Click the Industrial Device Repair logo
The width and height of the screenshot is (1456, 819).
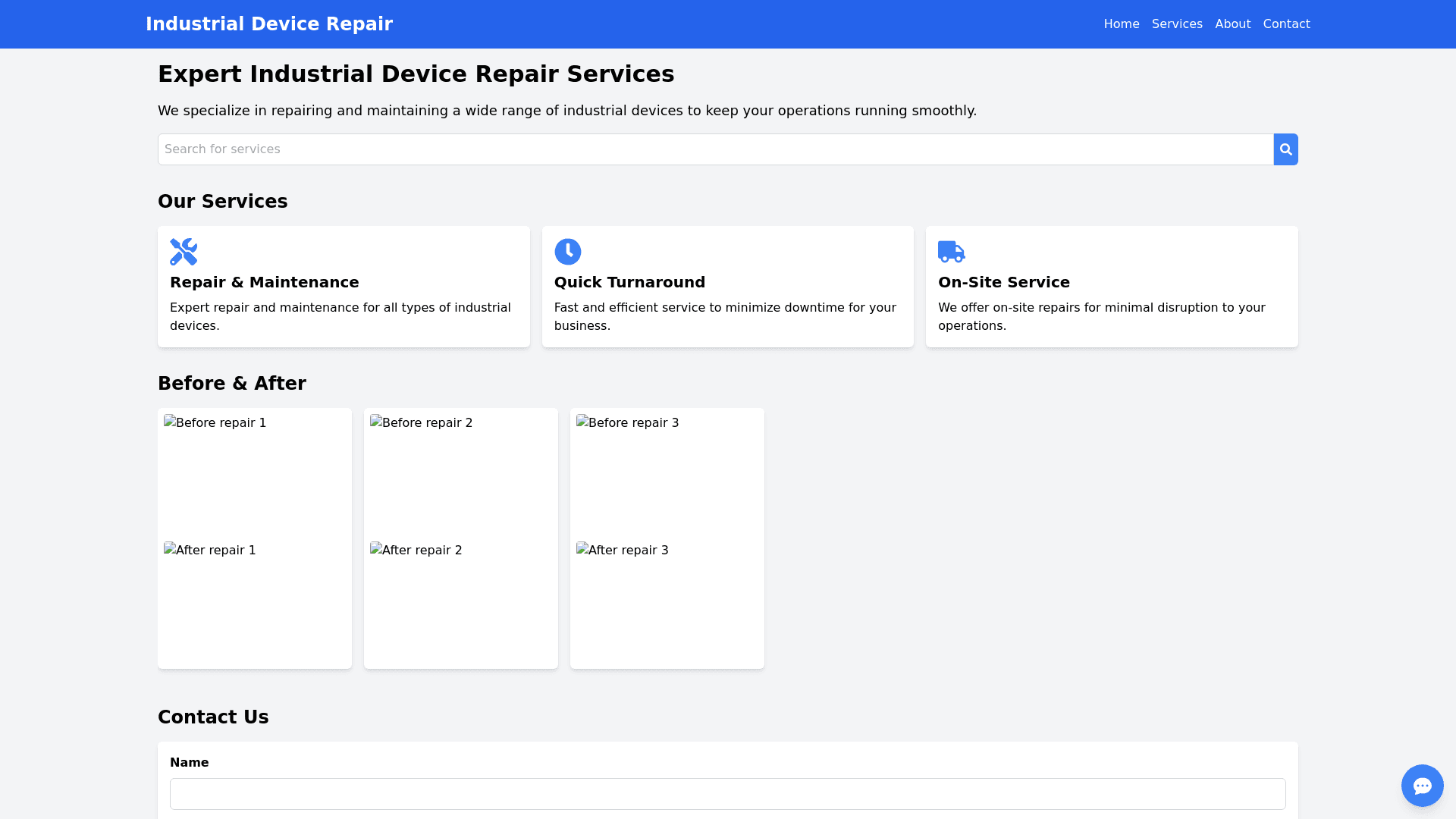tap(269, 24)
